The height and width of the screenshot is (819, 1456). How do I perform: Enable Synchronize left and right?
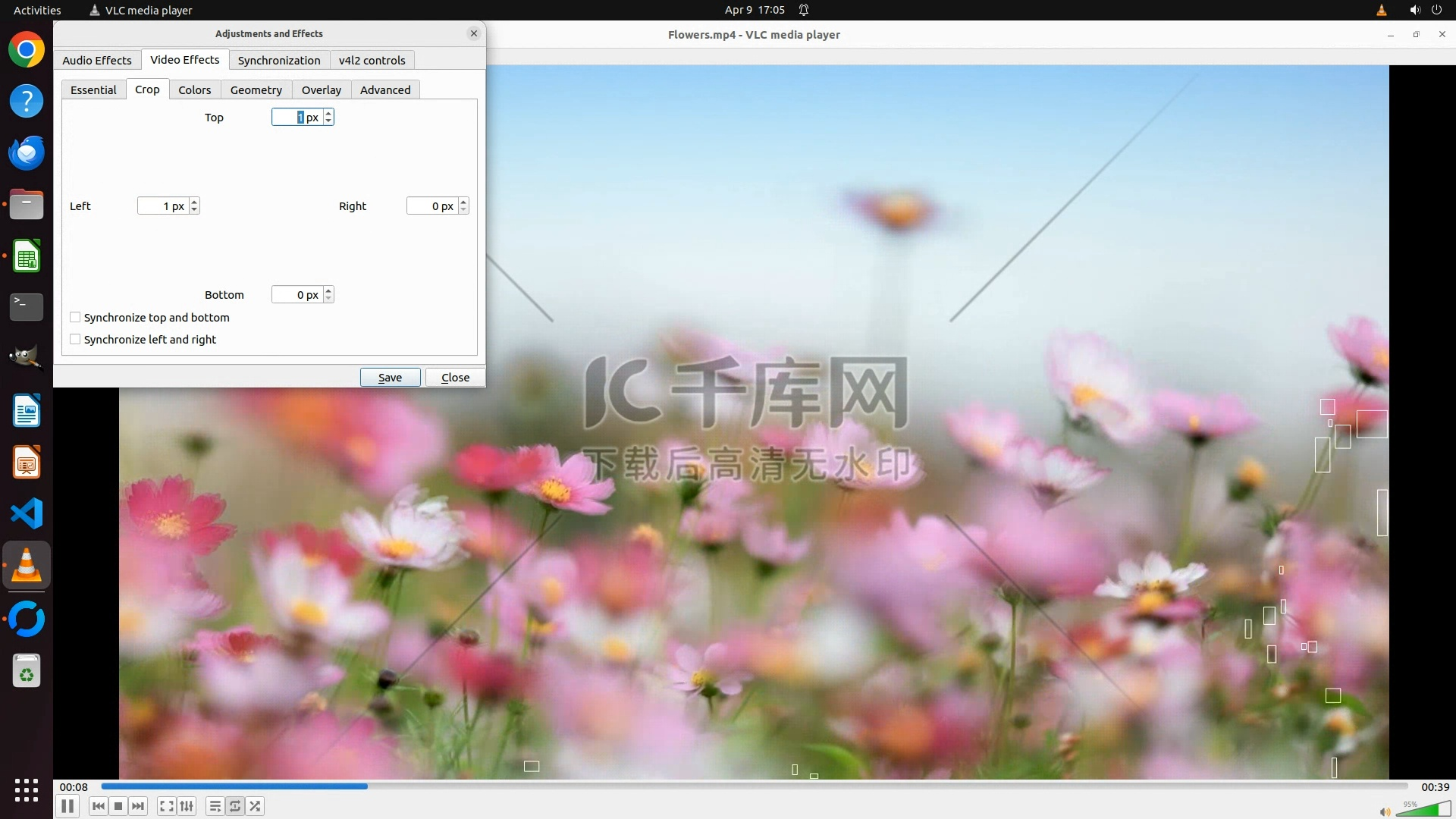(75, 339)
